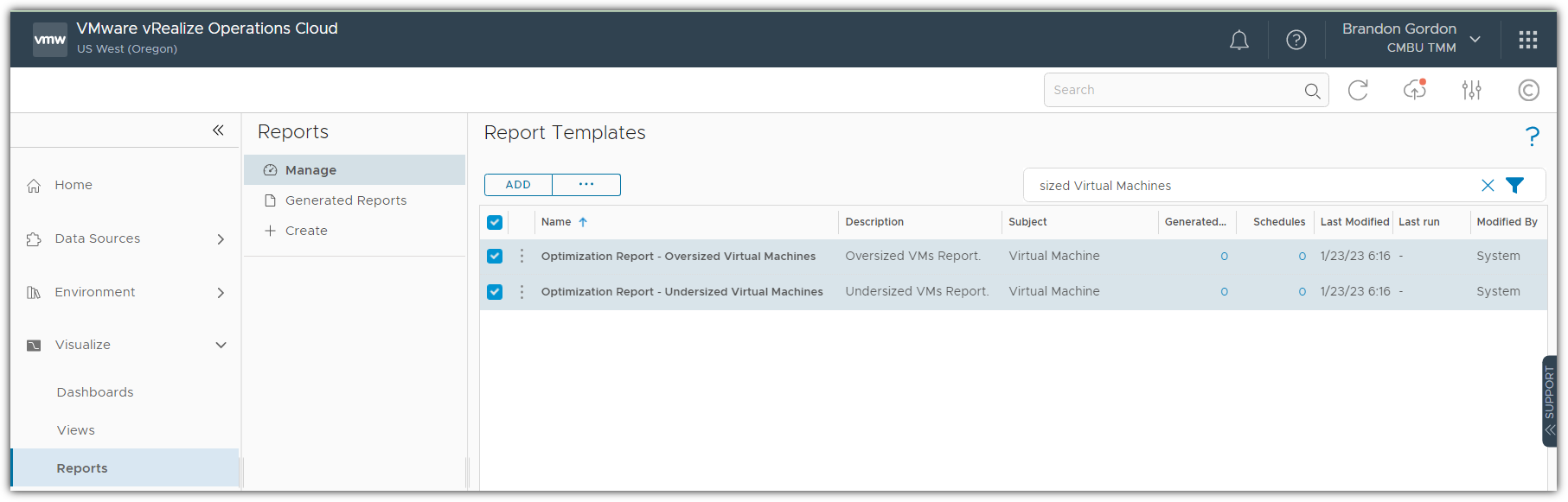The image size is (1568, 502).
Task: Expand the Environment menu chevron
Action: (221, 293)
